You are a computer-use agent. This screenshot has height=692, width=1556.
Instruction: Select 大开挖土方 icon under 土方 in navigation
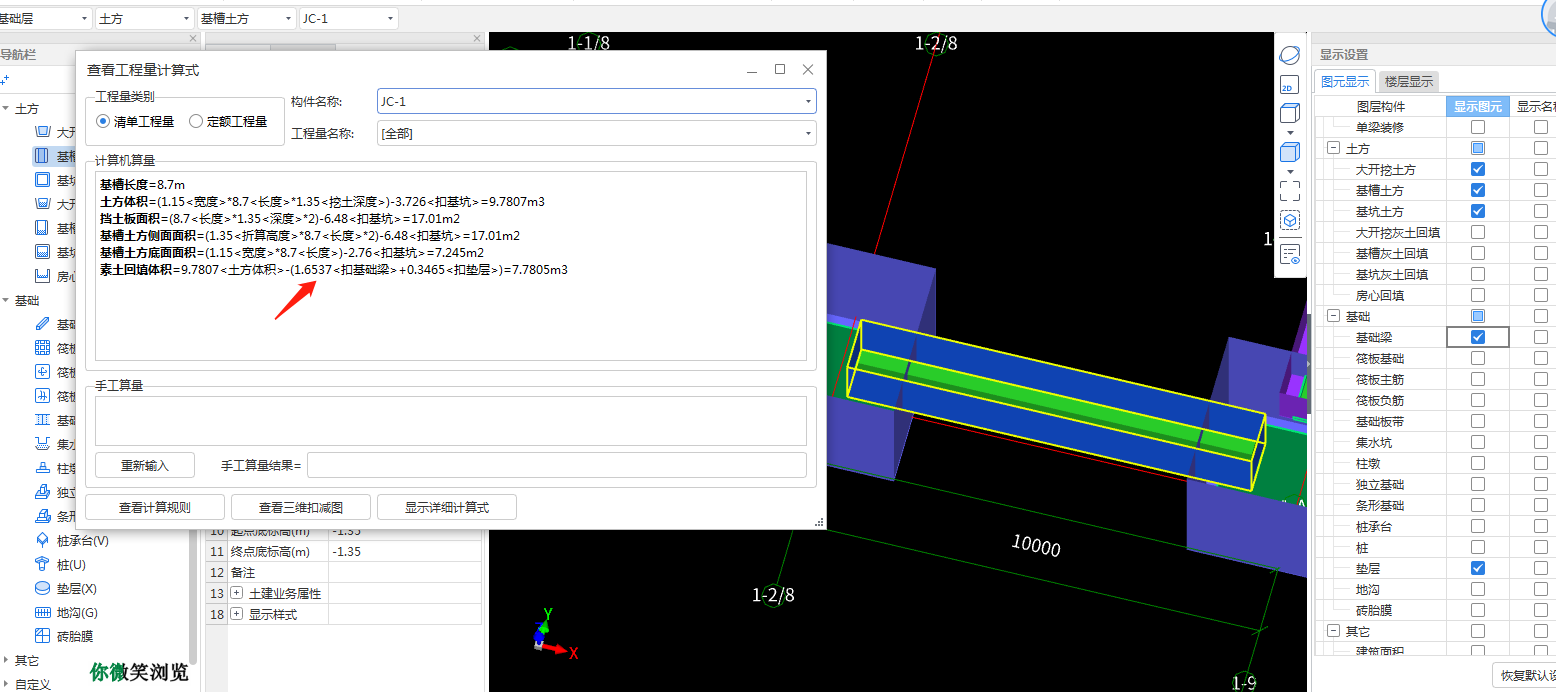(x=42, y=132)
